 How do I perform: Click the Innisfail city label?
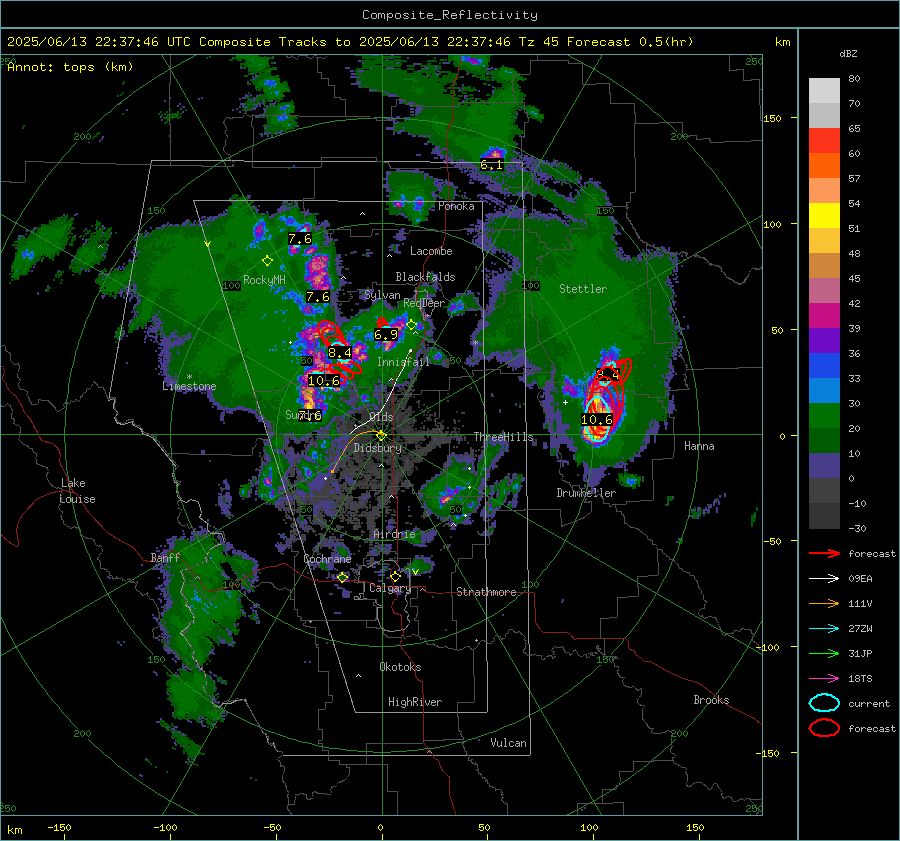tap(403, 362)
